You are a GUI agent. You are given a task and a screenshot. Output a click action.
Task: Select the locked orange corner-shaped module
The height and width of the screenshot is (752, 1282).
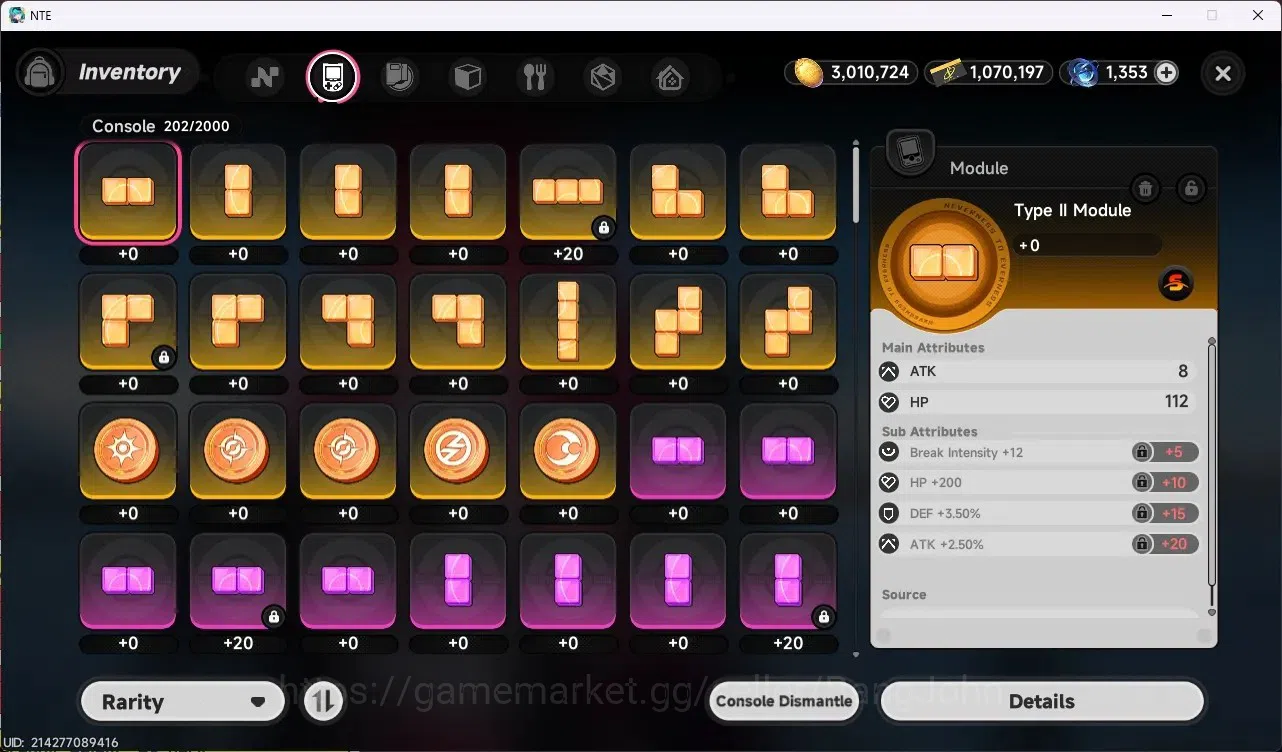click(128, 322)
